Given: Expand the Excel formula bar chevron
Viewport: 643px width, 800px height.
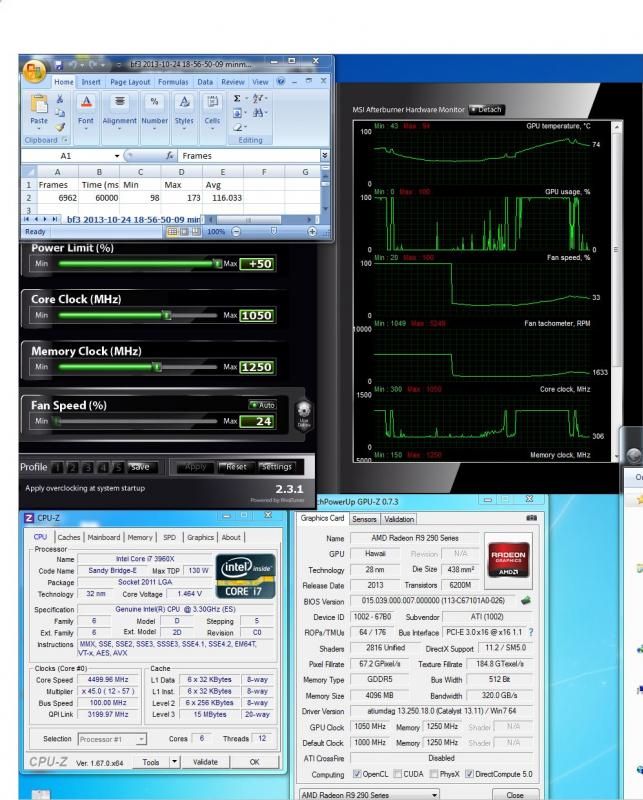Looking at the screenshot, I should pos(325,155).
